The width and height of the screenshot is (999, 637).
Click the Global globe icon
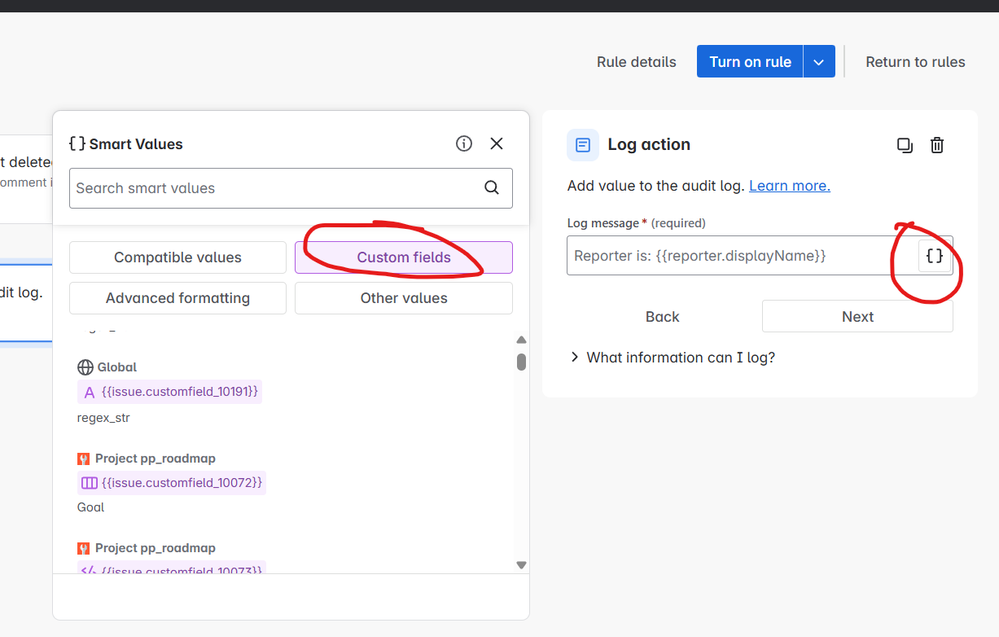pyautogui.click(x=85, y=368)
